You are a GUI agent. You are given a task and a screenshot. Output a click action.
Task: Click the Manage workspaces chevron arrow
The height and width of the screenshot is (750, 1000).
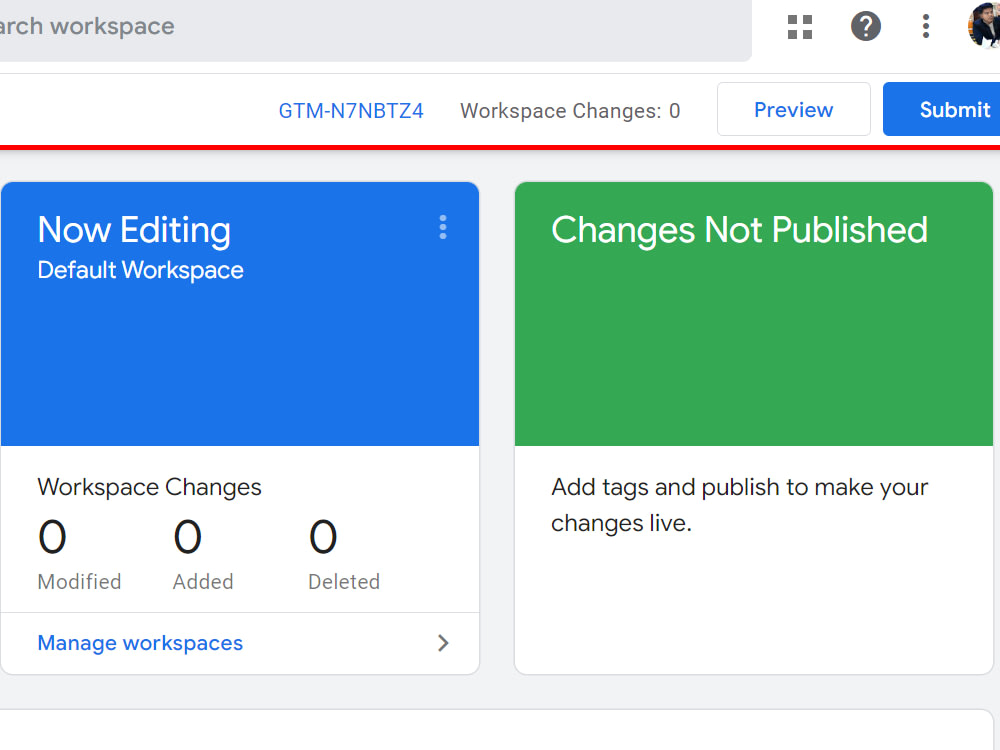pos(443,643)
